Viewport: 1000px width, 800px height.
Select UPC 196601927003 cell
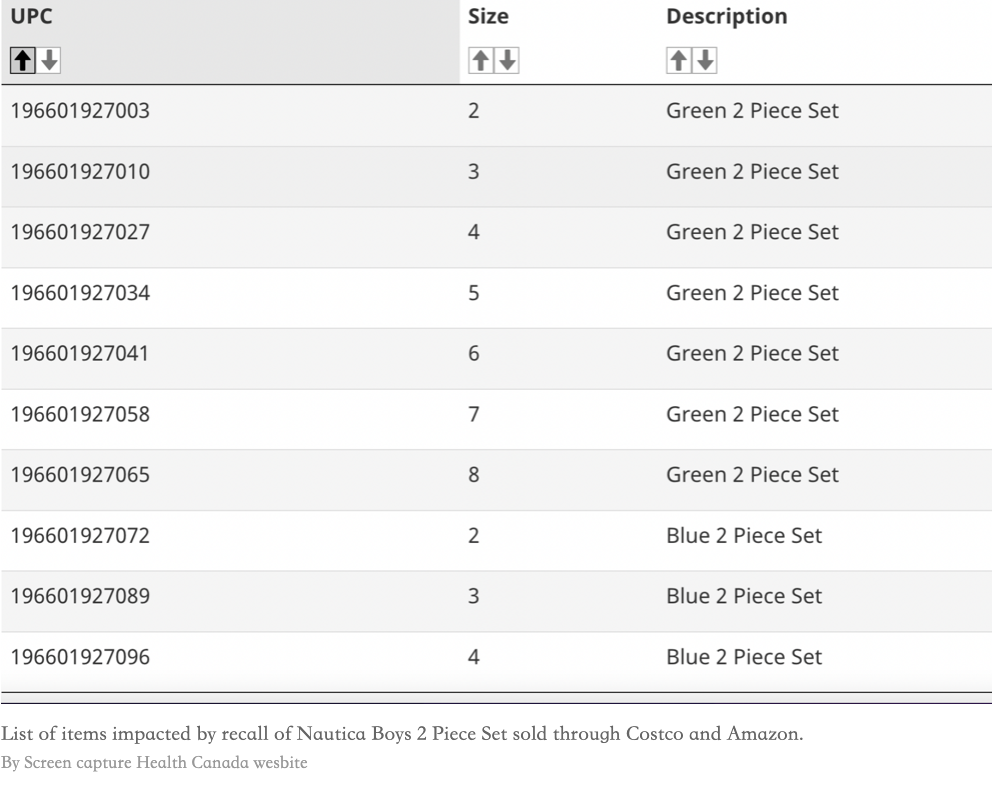[x=80, y=111]
